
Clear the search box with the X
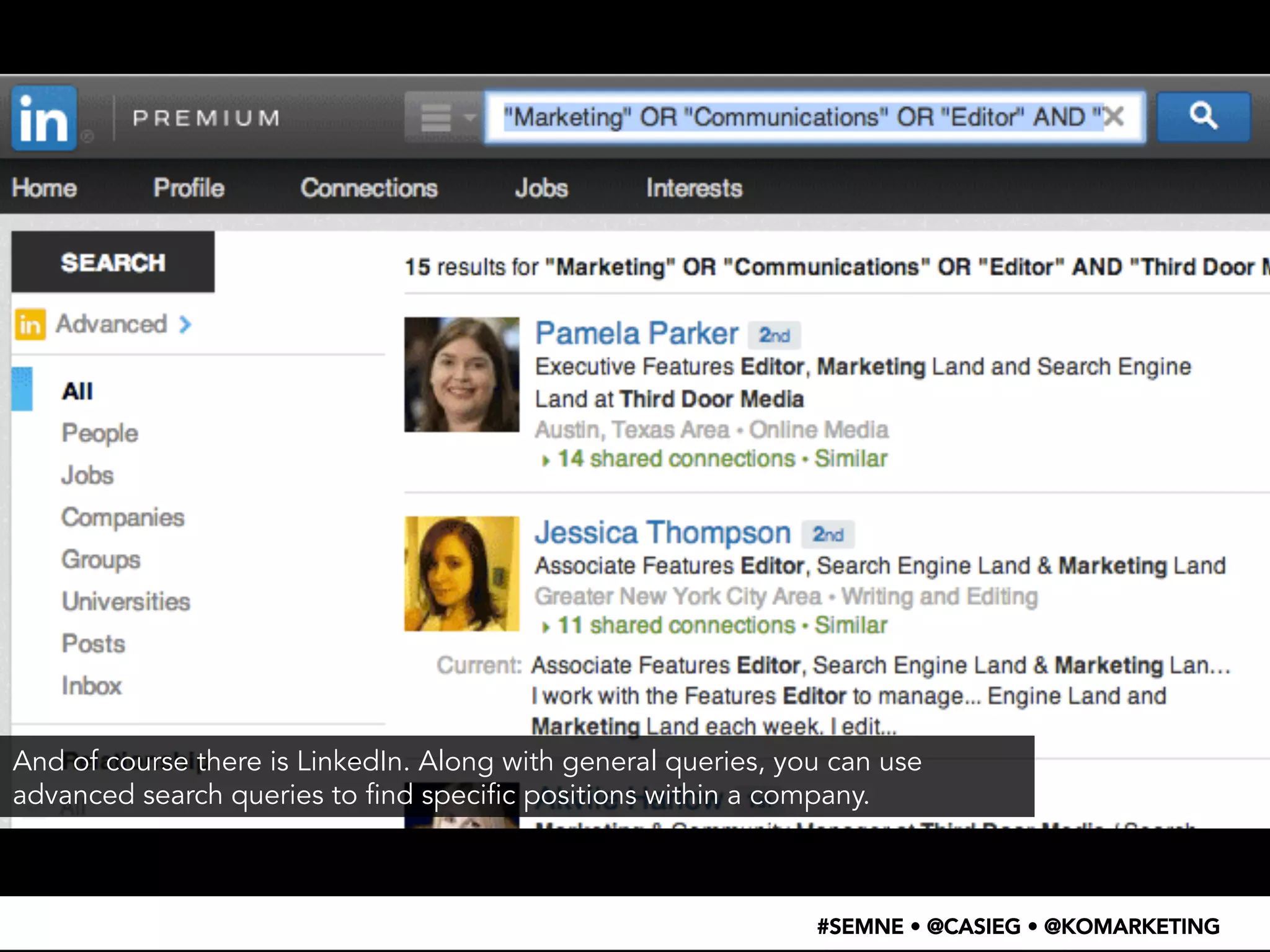tap(1114, 117)
